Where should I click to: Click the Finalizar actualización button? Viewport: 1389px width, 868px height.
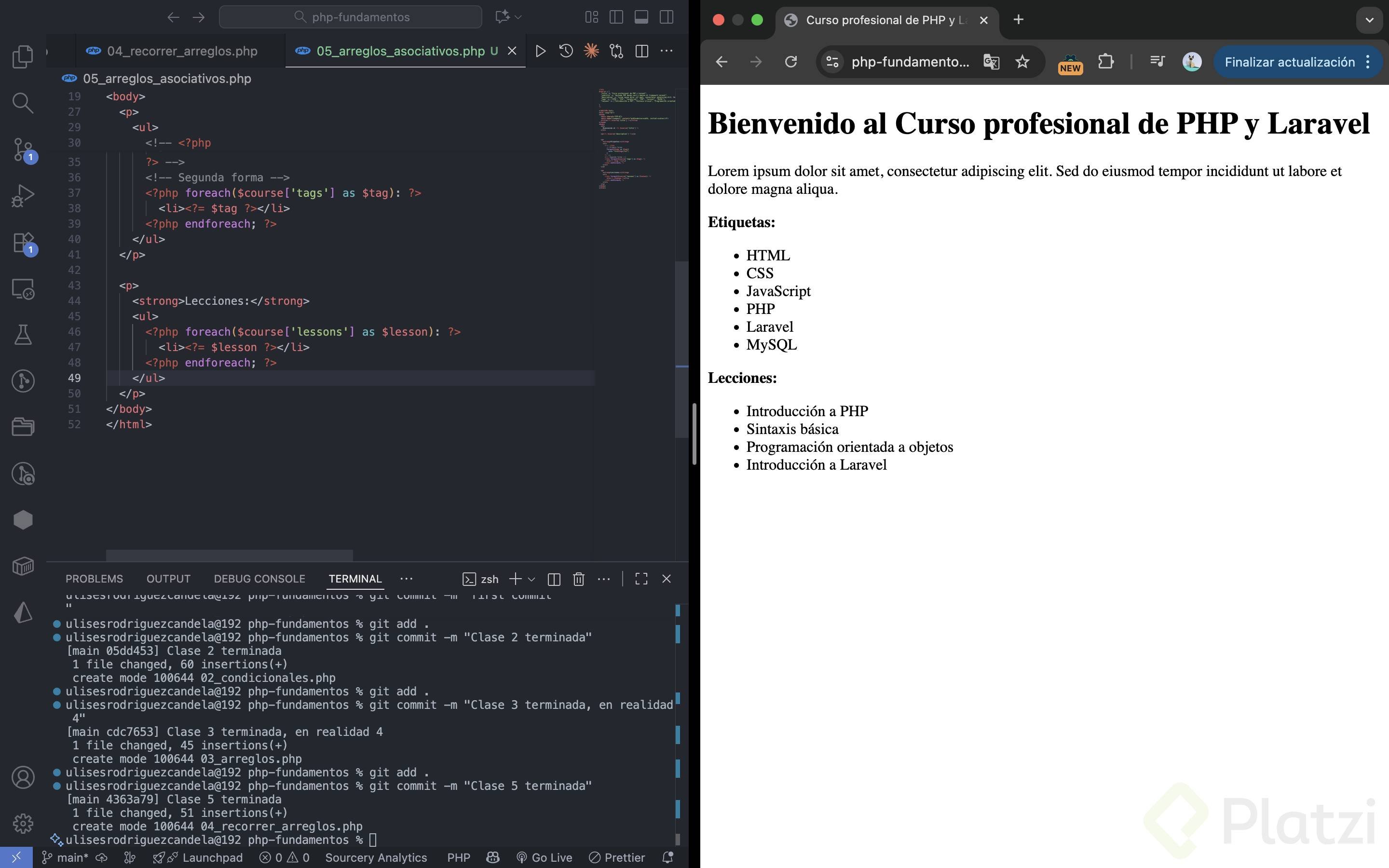[x=1289, y=62]
